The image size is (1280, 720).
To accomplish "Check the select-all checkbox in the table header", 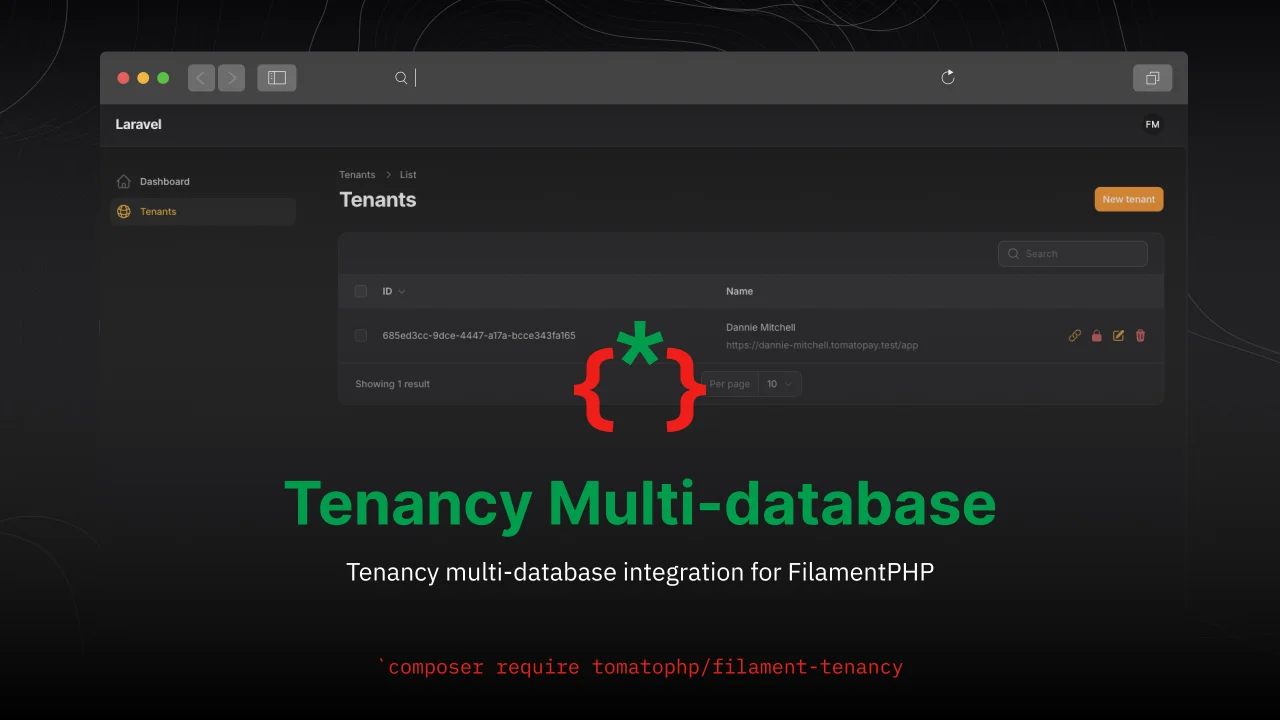I will 361,291.
